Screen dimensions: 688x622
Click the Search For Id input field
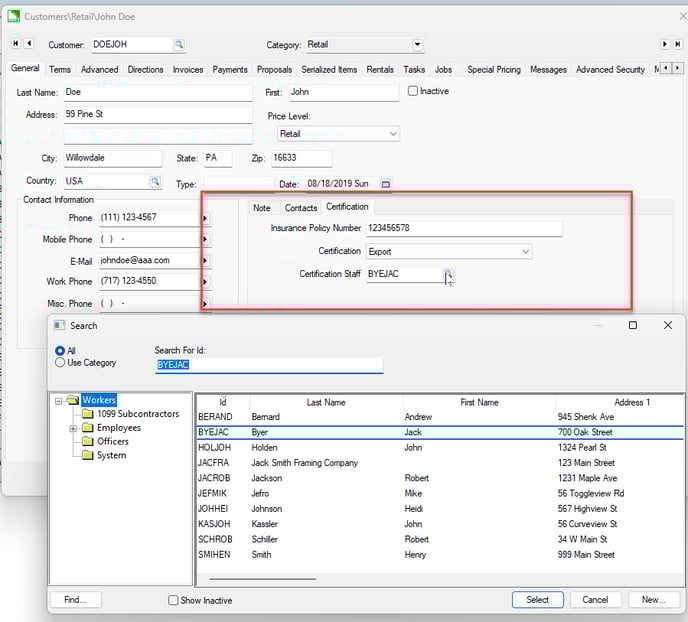(268, 366)
